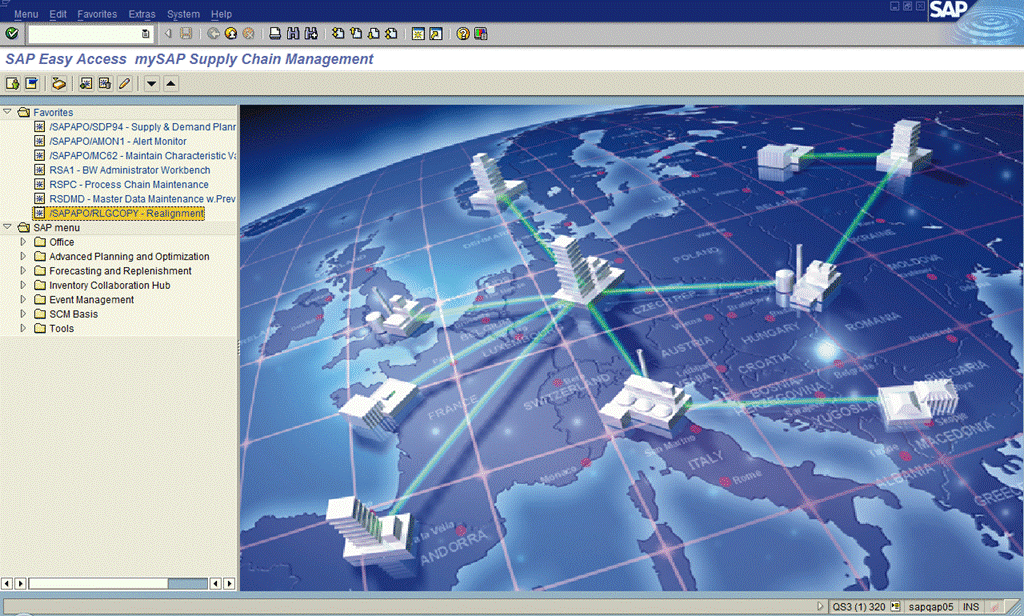Toggle the INS insert mode indicator
Viewport: 1024px width, 616px height.
pos(971,607)
